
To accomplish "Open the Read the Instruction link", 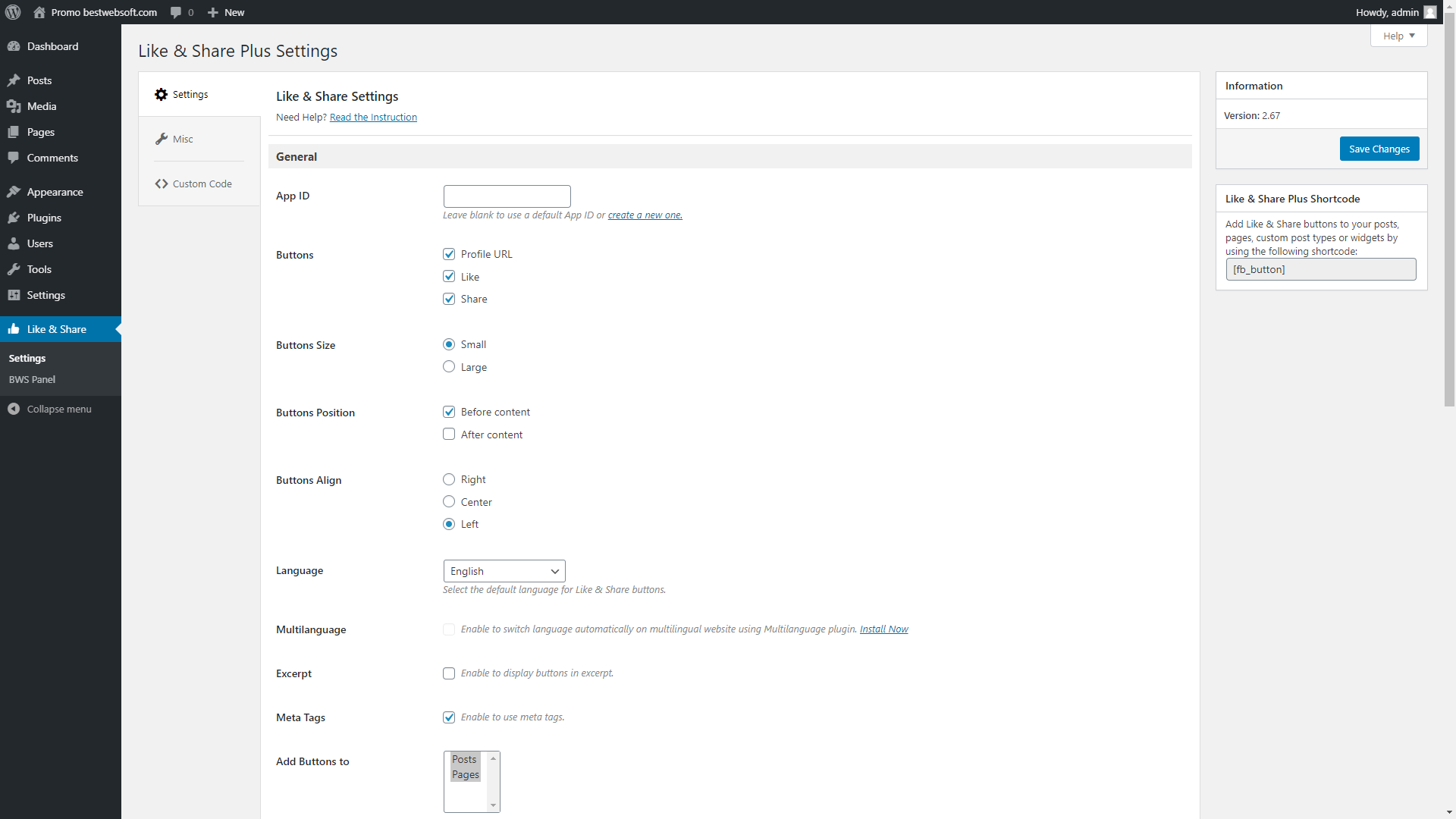I will [x=373, y=117].
